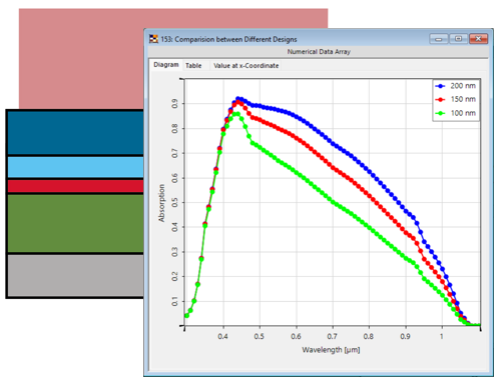Minimize the Comparision between Different Designs window

[439, 39]
